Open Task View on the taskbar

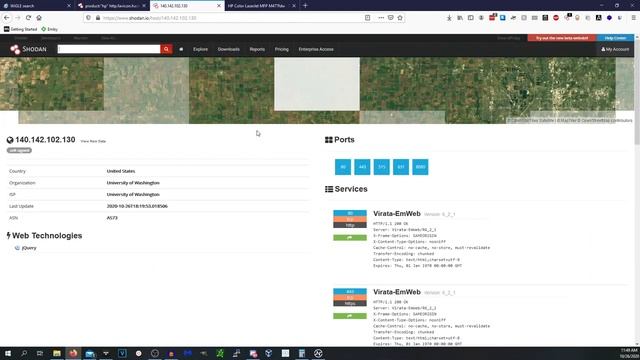coord(40,353)
